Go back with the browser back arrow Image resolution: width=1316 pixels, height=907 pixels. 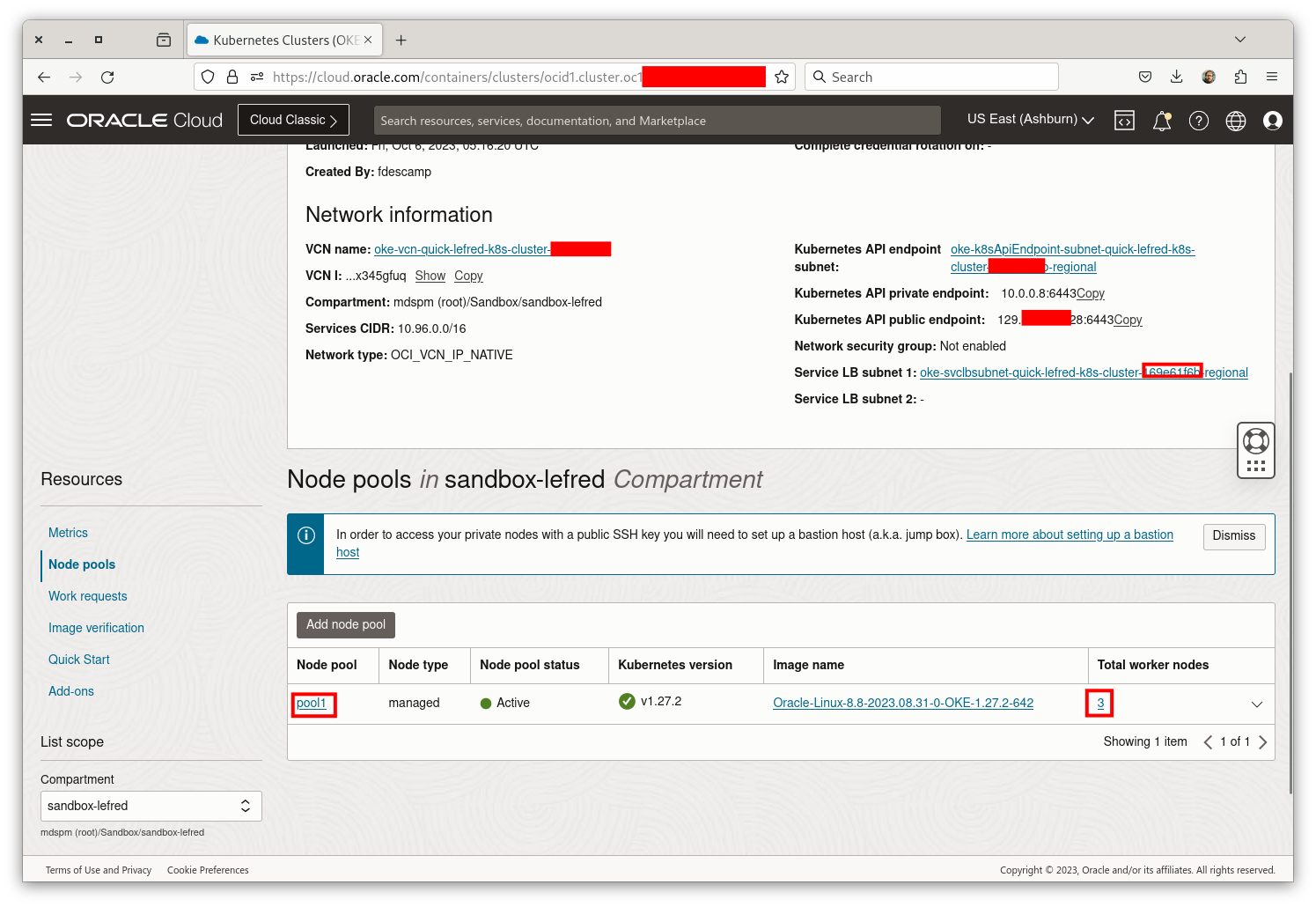tap(44, 77)
